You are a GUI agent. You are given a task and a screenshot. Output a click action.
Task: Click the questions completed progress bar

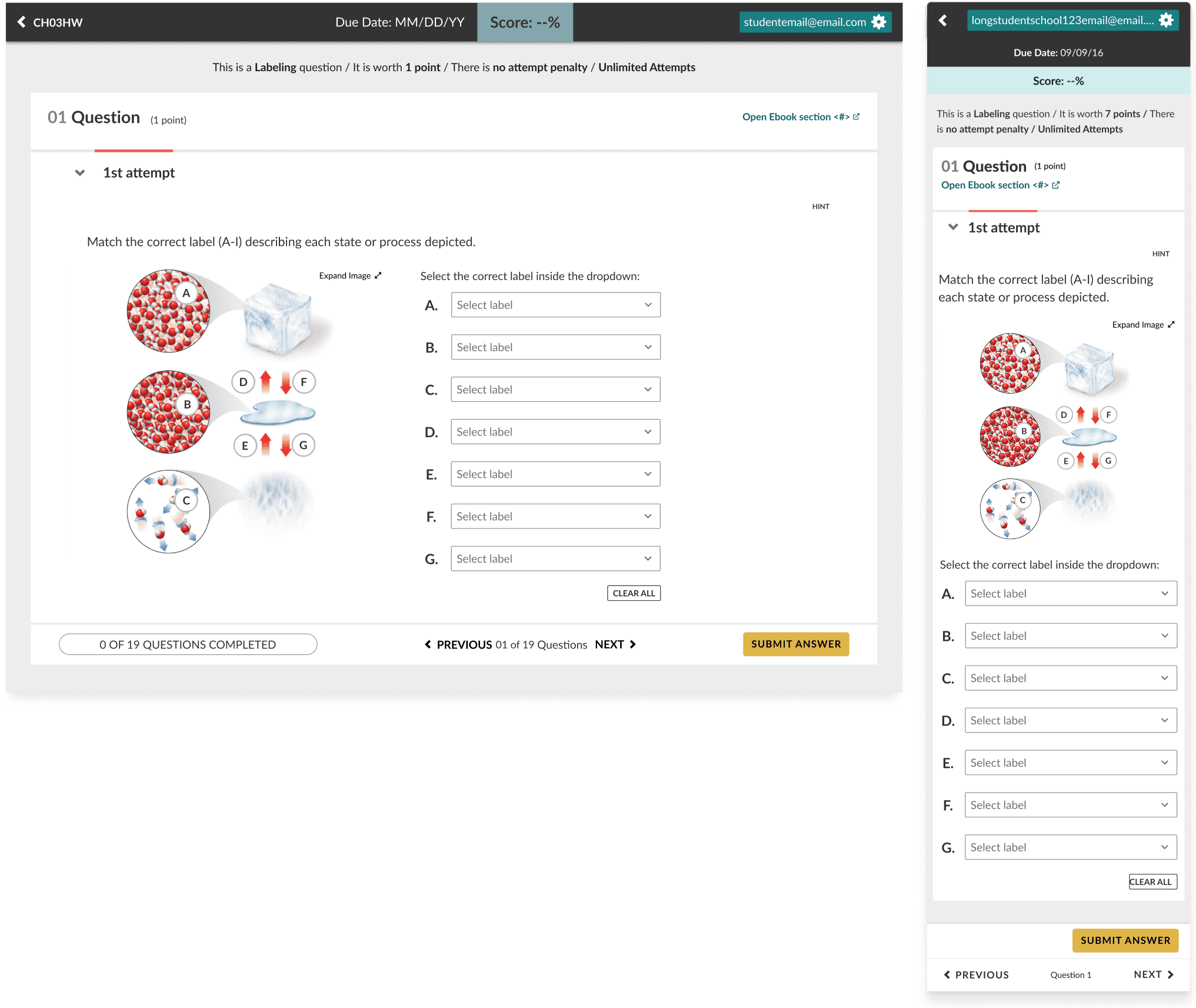tap(188, 644)
